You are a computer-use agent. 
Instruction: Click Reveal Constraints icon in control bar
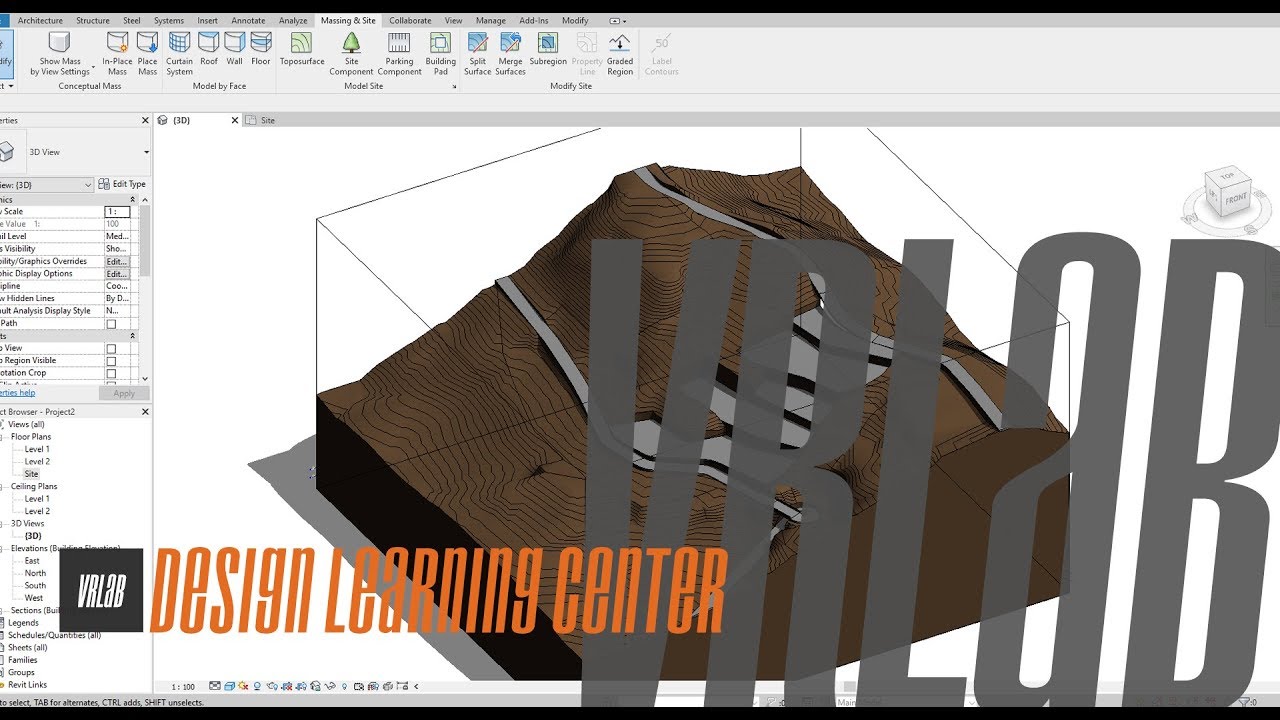click(402, 686)
